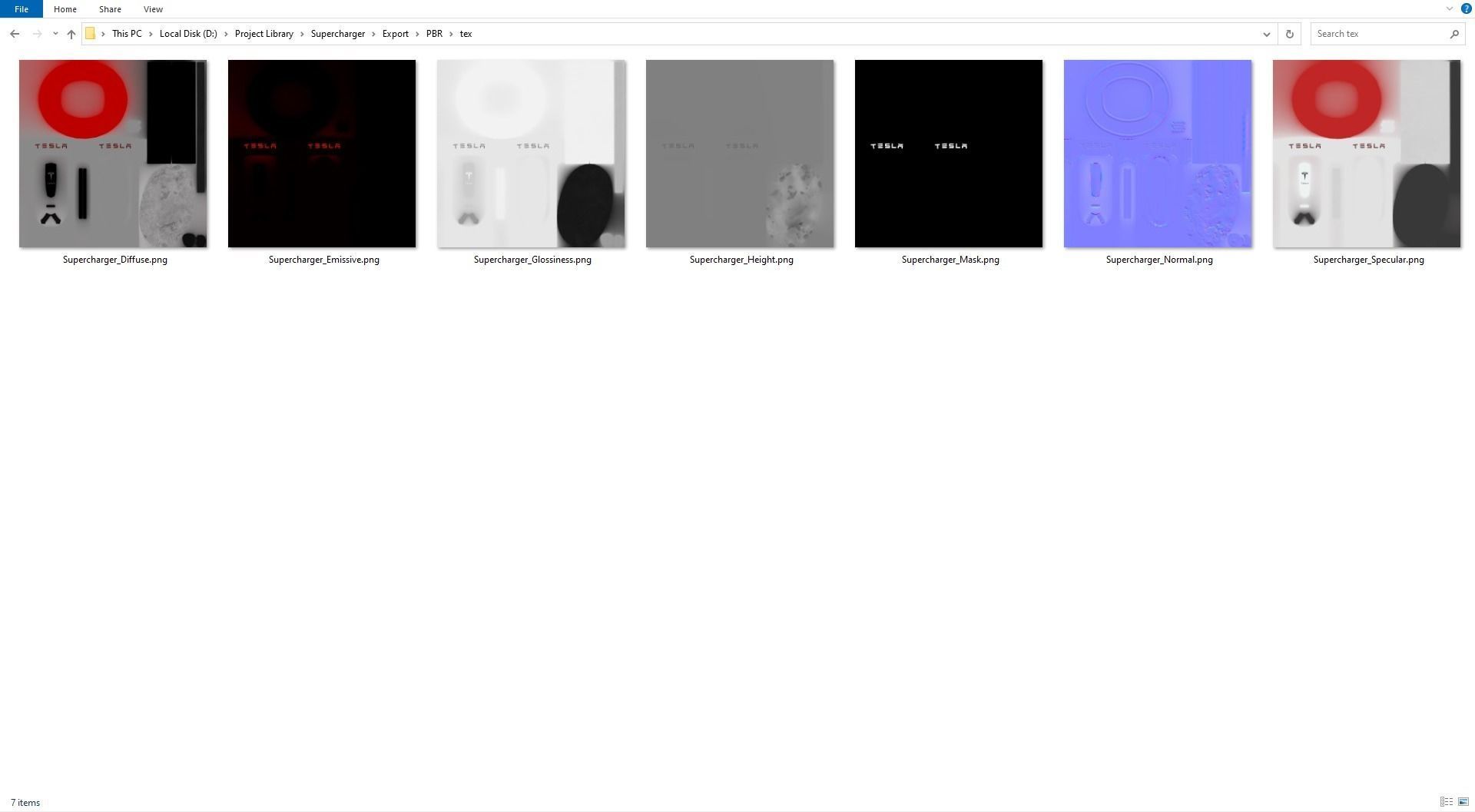Navigate to This PC in the breadcrumb
The height and width of the screenshot is (812, 1475).
point(127,34)
